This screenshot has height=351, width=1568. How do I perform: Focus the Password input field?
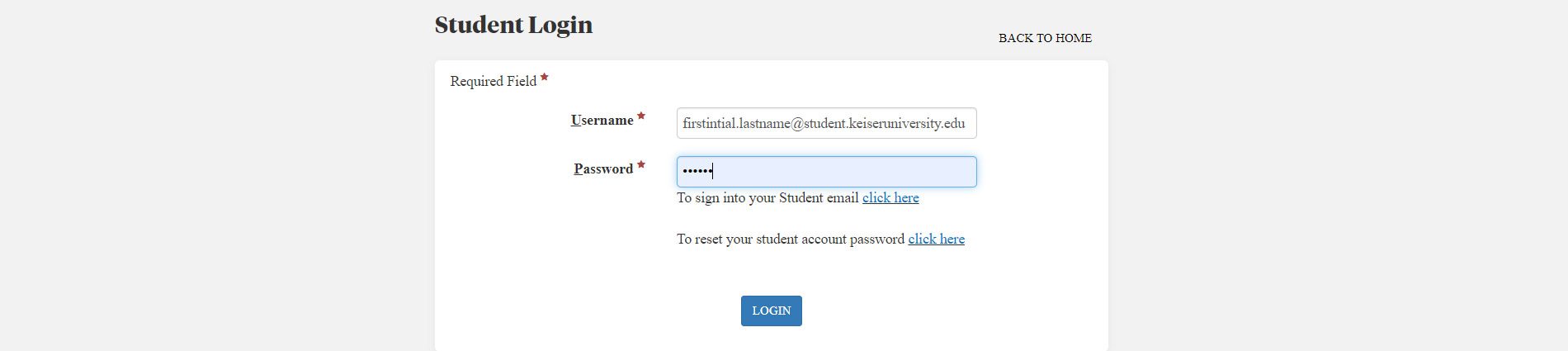click(826, 172)
